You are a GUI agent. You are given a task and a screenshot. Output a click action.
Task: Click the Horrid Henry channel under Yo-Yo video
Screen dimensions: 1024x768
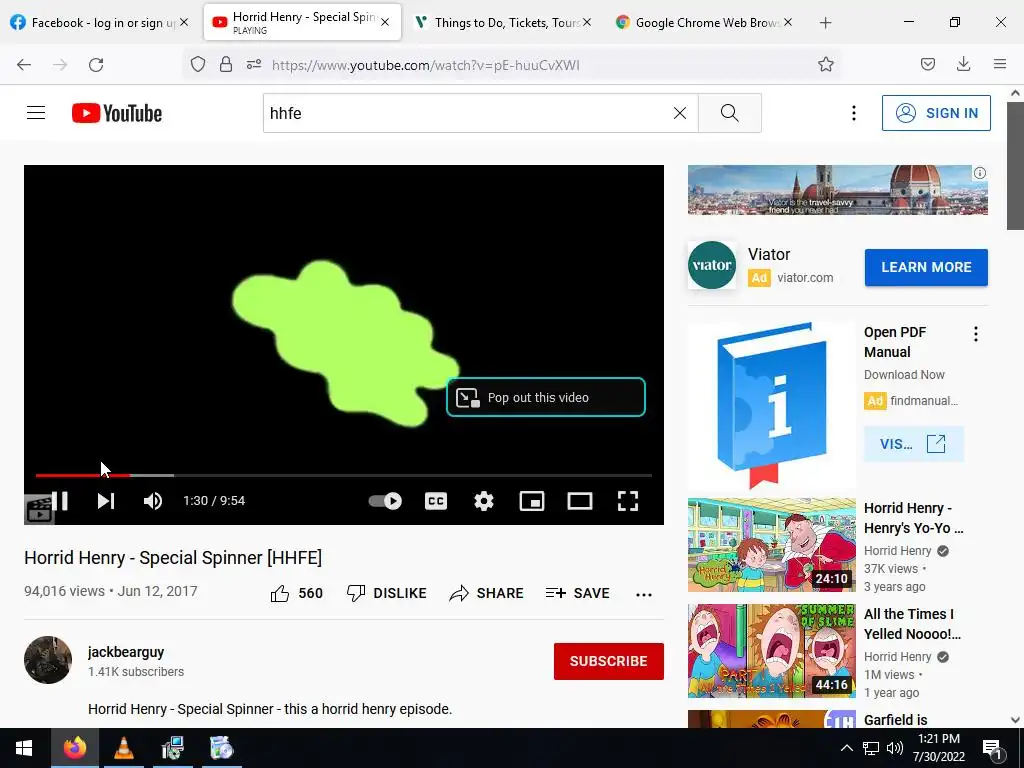pyautogui.click(x=897, y=551)
